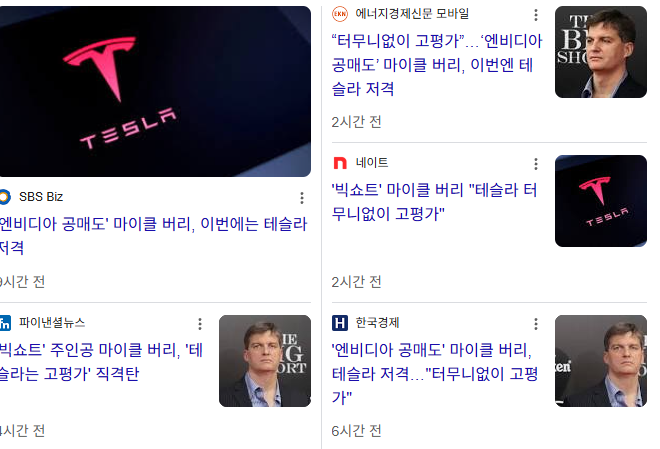Click the large Tesla logo image

[155, 91]
